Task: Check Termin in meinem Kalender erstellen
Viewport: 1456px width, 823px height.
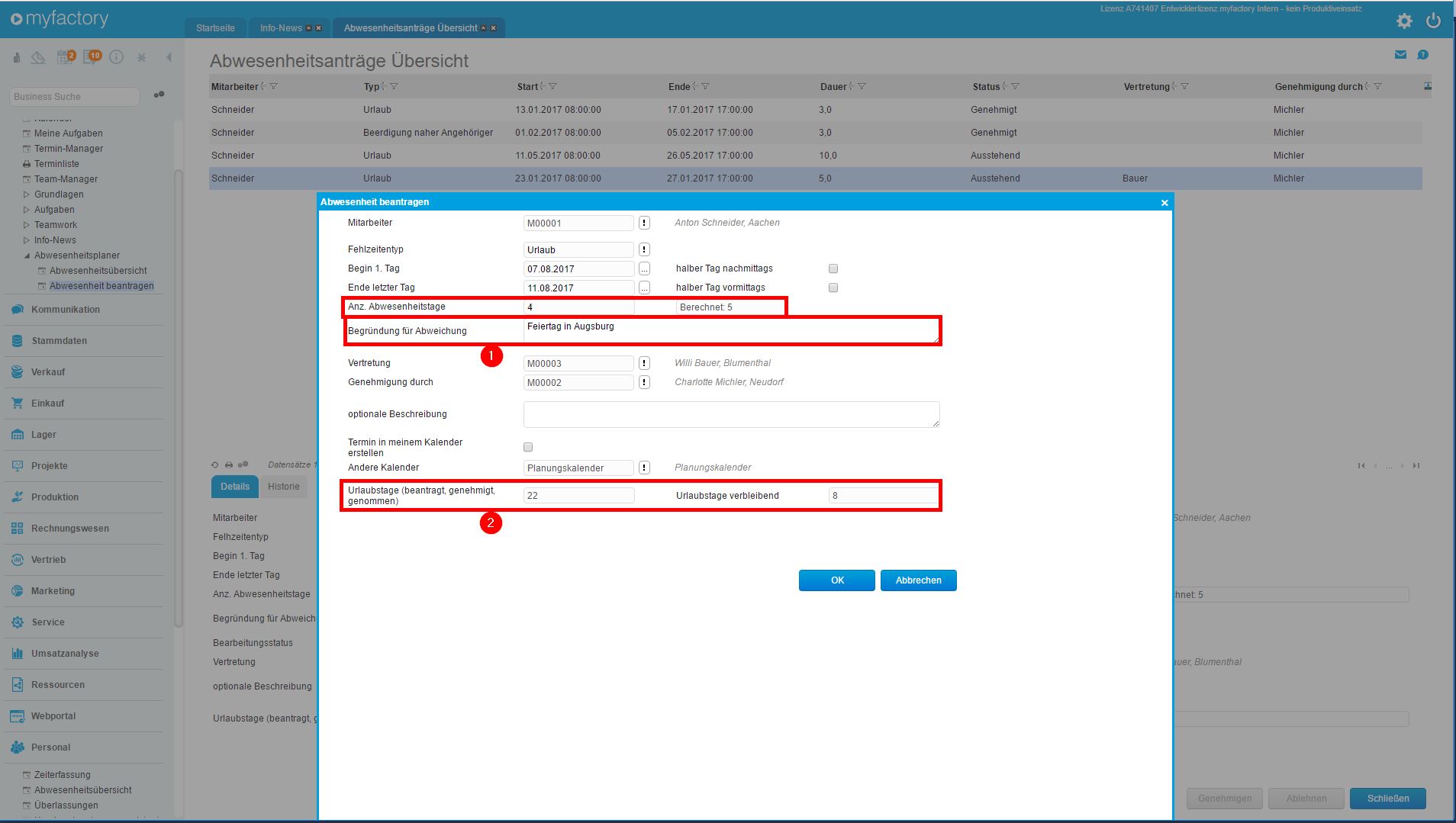Action: [x=528, y=447]
